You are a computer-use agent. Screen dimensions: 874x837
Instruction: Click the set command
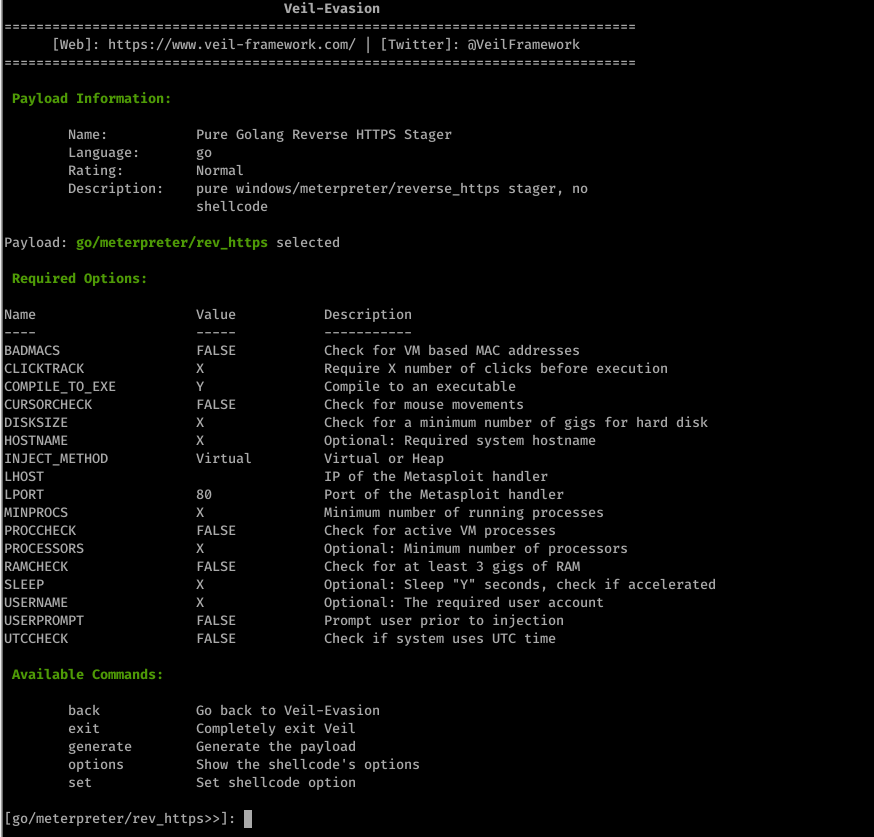tap(80, 782)
